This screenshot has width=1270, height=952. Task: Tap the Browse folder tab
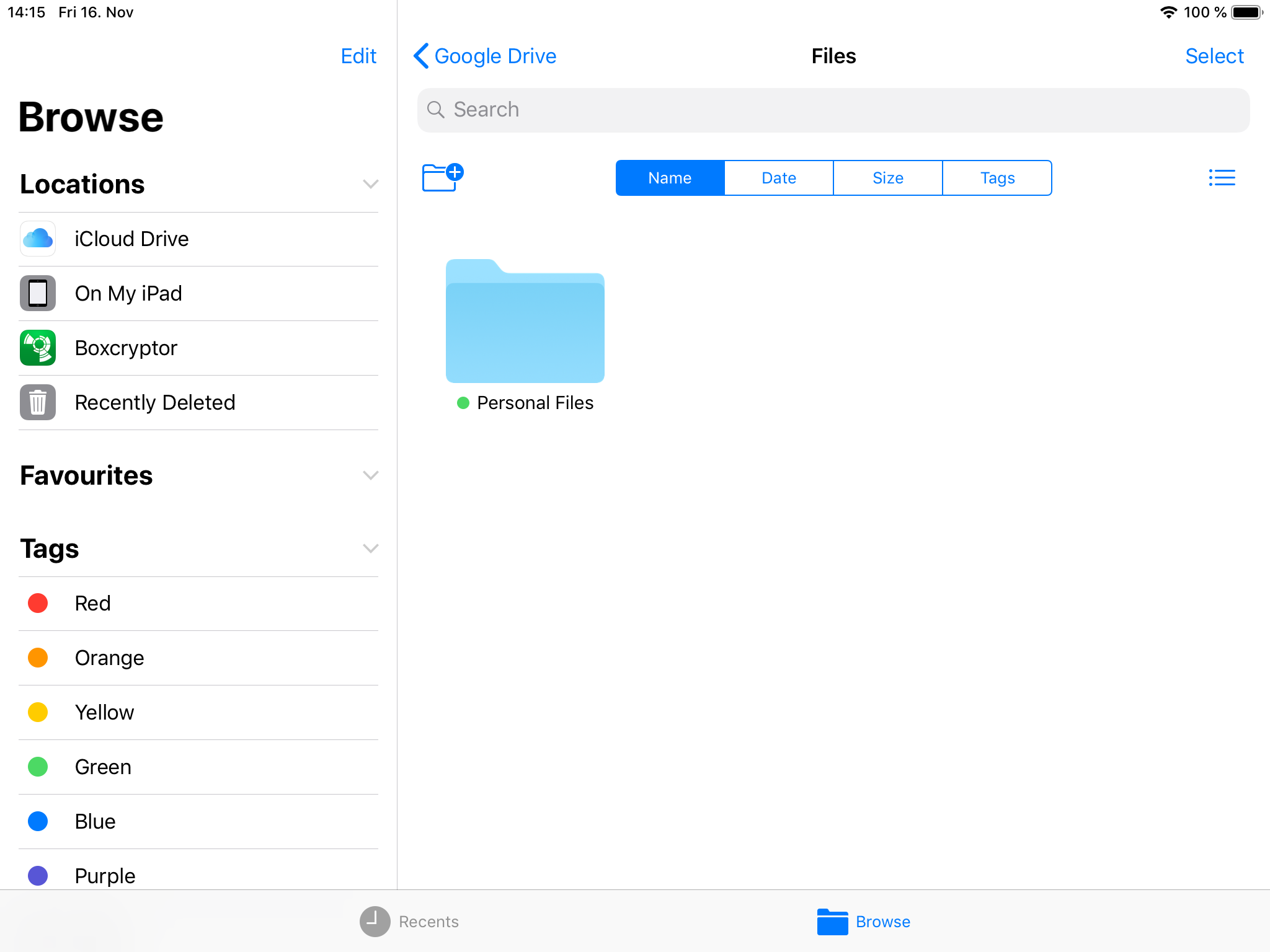(863, 922)
